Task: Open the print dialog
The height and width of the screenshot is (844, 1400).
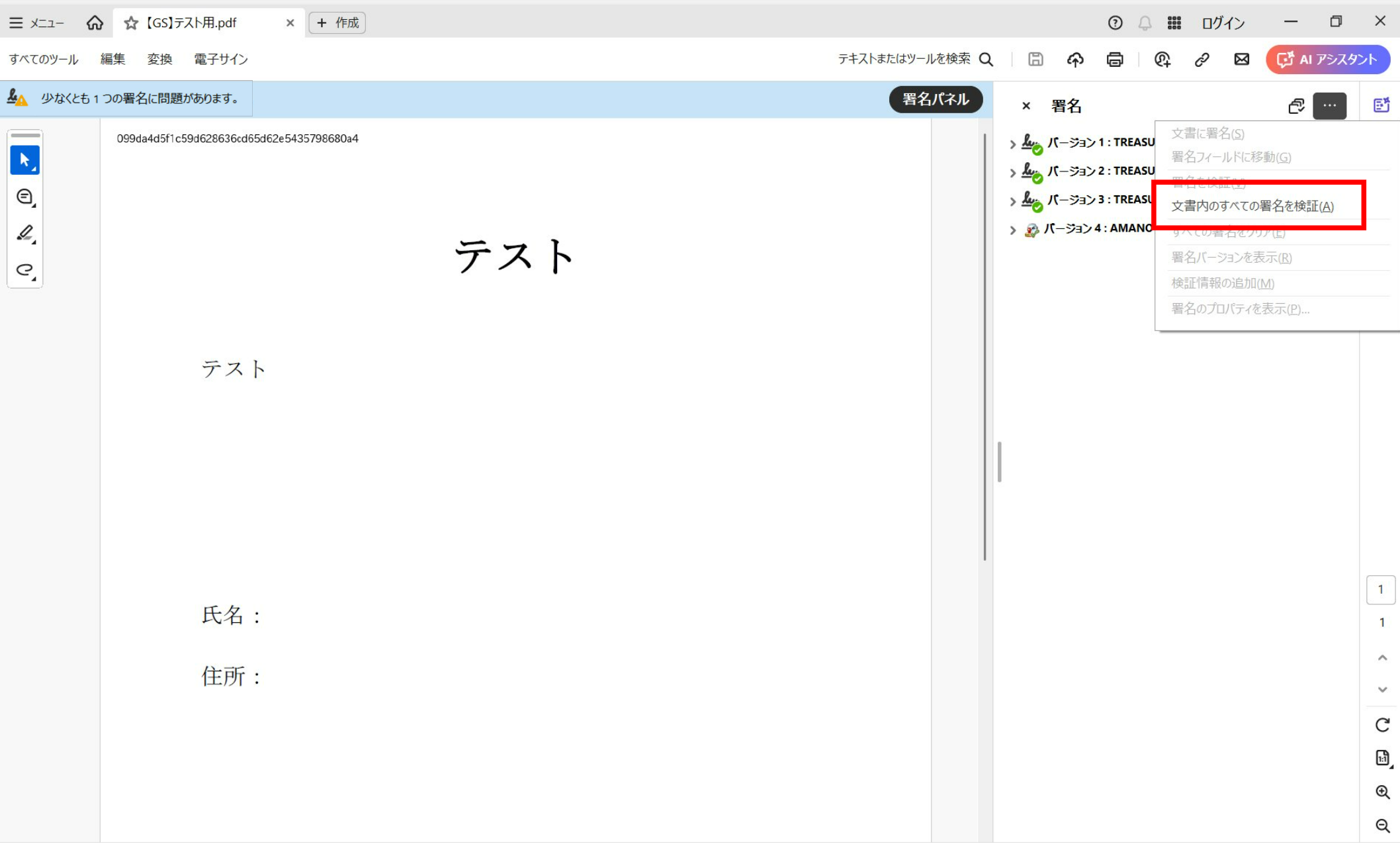Action: point(1114,59)
